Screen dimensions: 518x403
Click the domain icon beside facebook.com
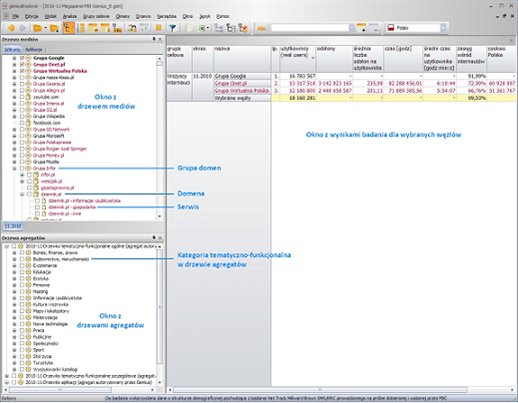[x=29, y=123]
